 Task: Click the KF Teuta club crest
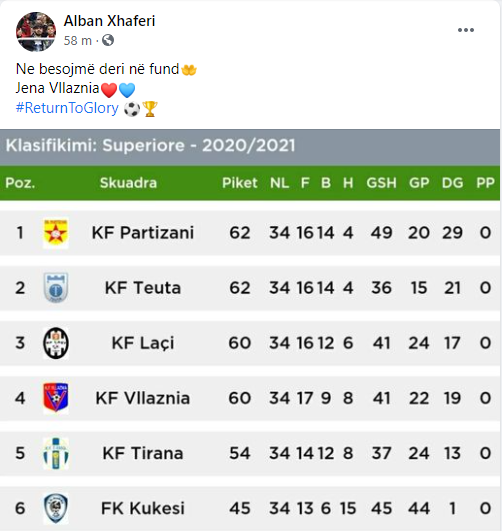56,288
